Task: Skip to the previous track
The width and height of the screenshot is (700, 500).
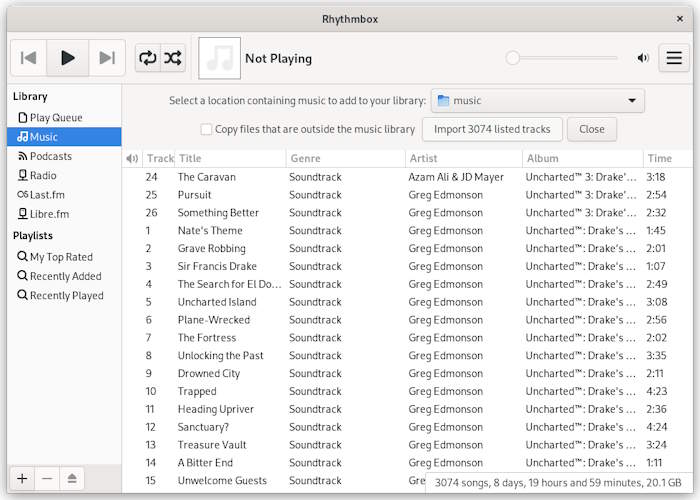Action: pyautogui.click(x=29, y=58)
